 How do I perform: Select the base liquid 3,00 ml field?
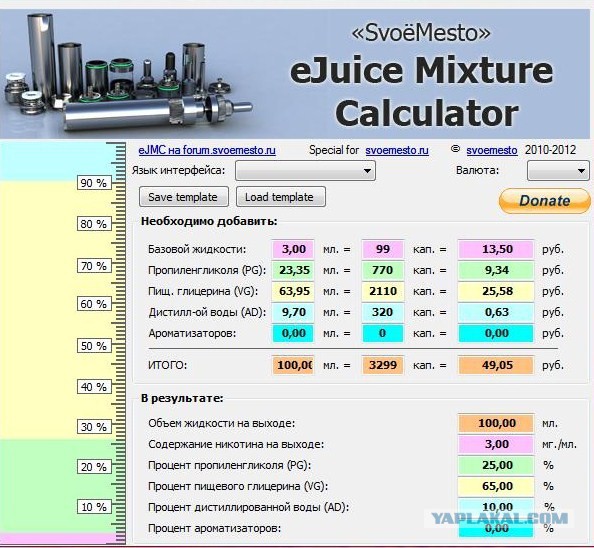pyautogui.click(x=293, y=249)
